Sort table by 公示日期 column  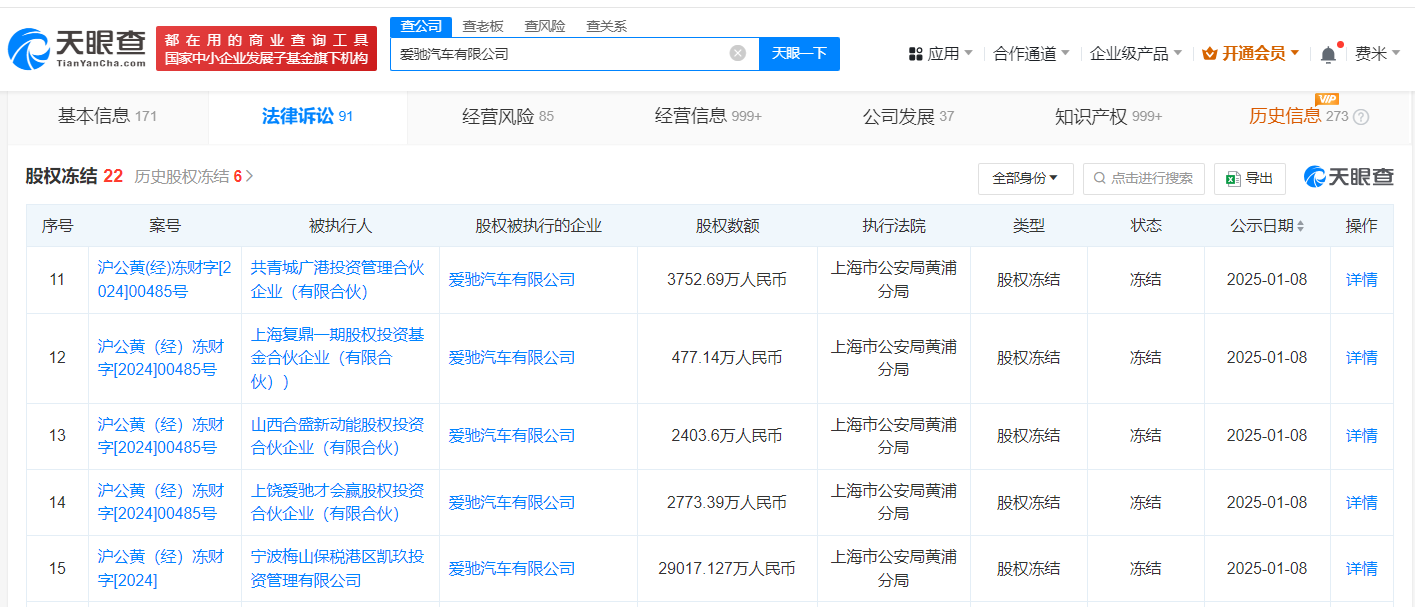1300,226
